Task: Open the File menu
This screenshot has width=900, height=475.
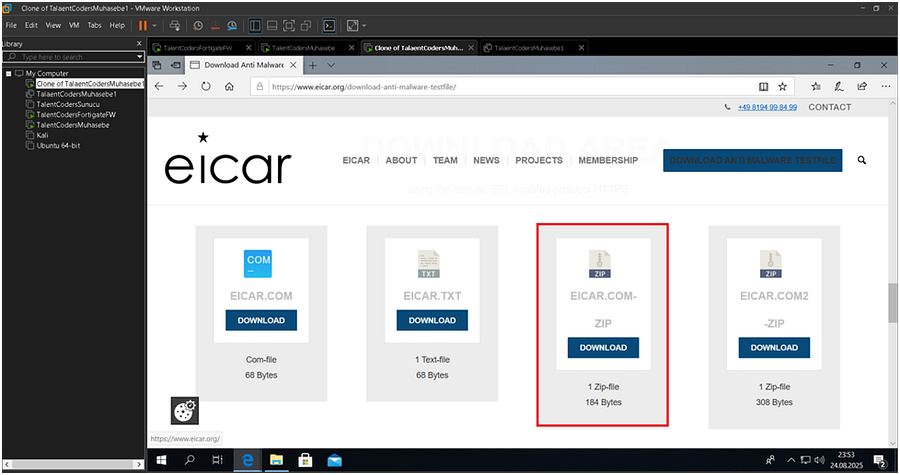Action: click(11, 25)
